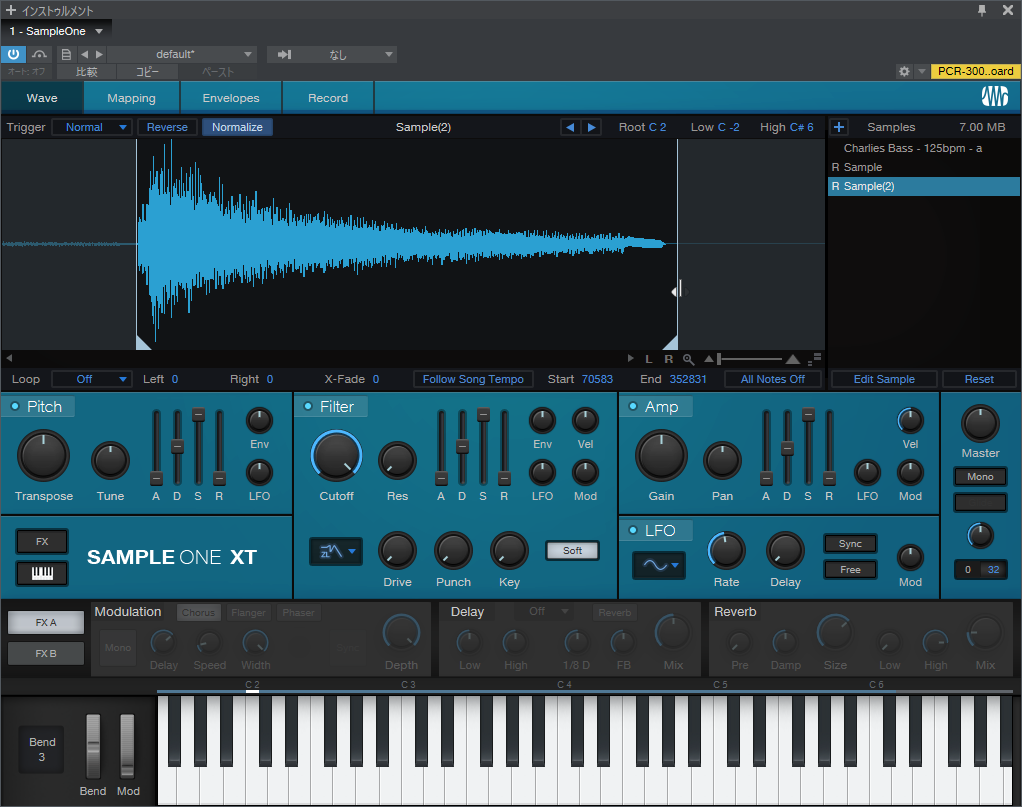Open the default preset dropdown
Viewport: 1022px width, 807px height.
pos(182,55)
